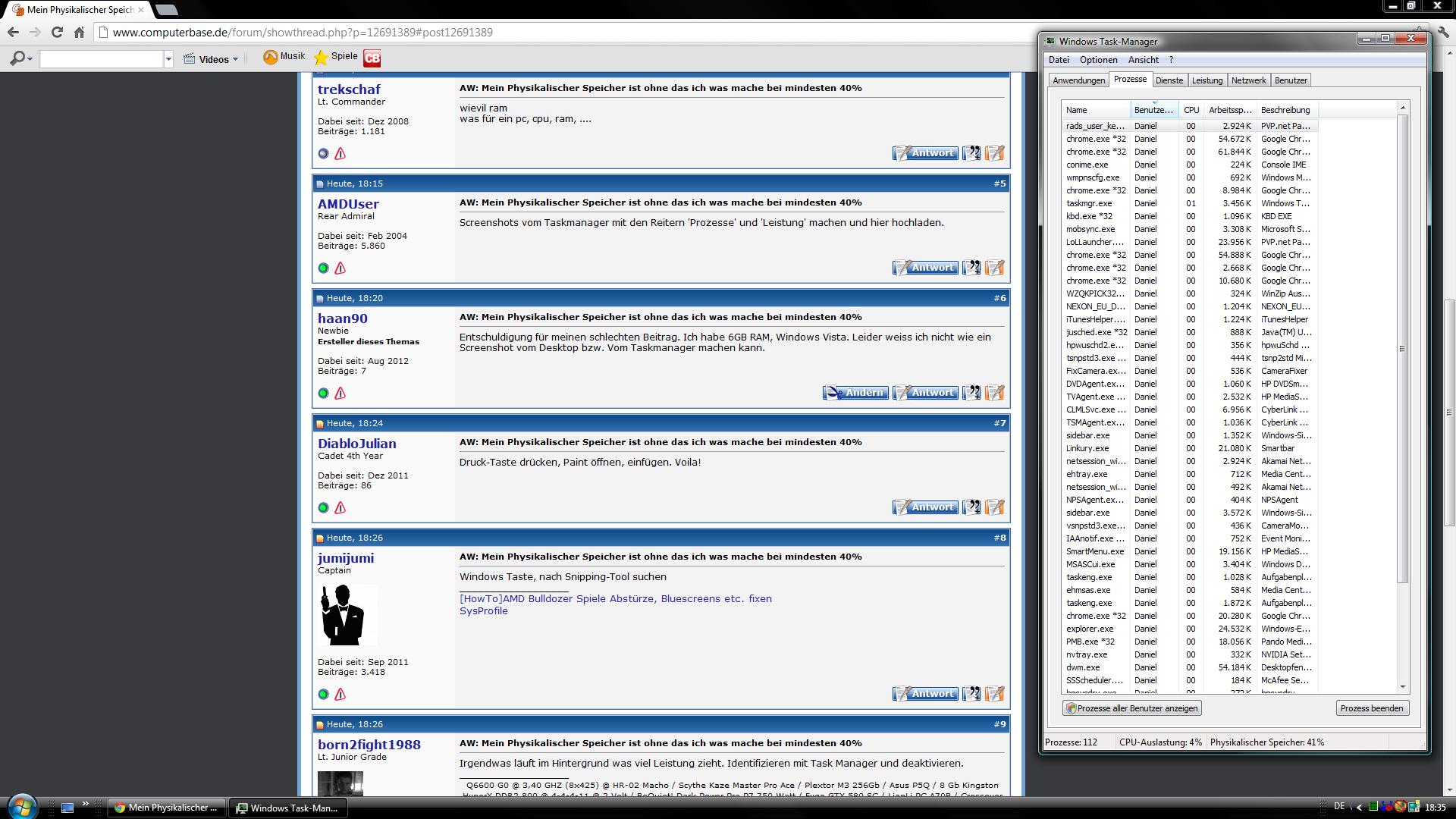Open the SysProfile link in jumijumi's signature

click(x=483, y=610)
